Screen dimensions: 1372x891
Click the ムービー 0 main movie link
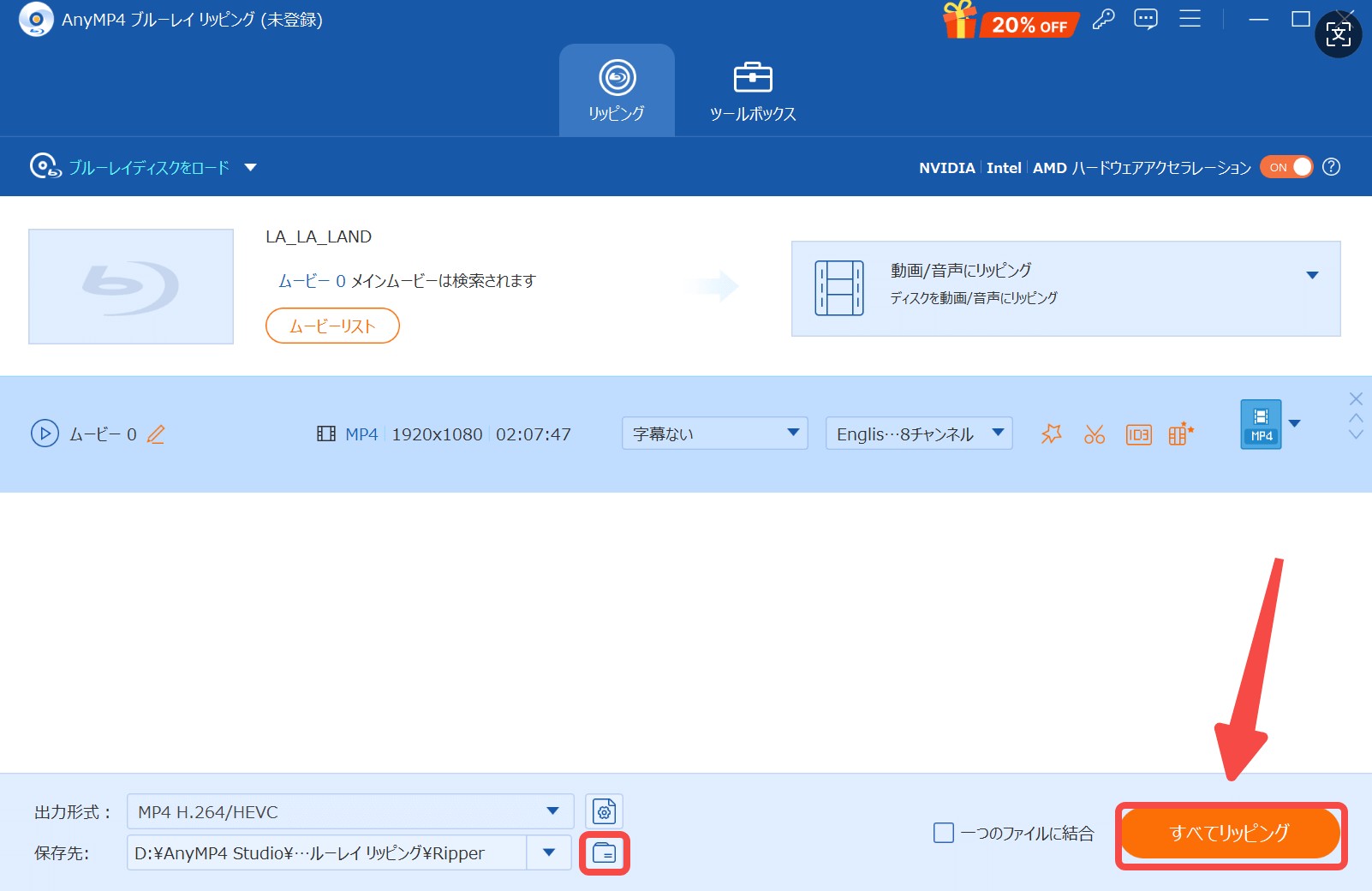coord(312,280)
